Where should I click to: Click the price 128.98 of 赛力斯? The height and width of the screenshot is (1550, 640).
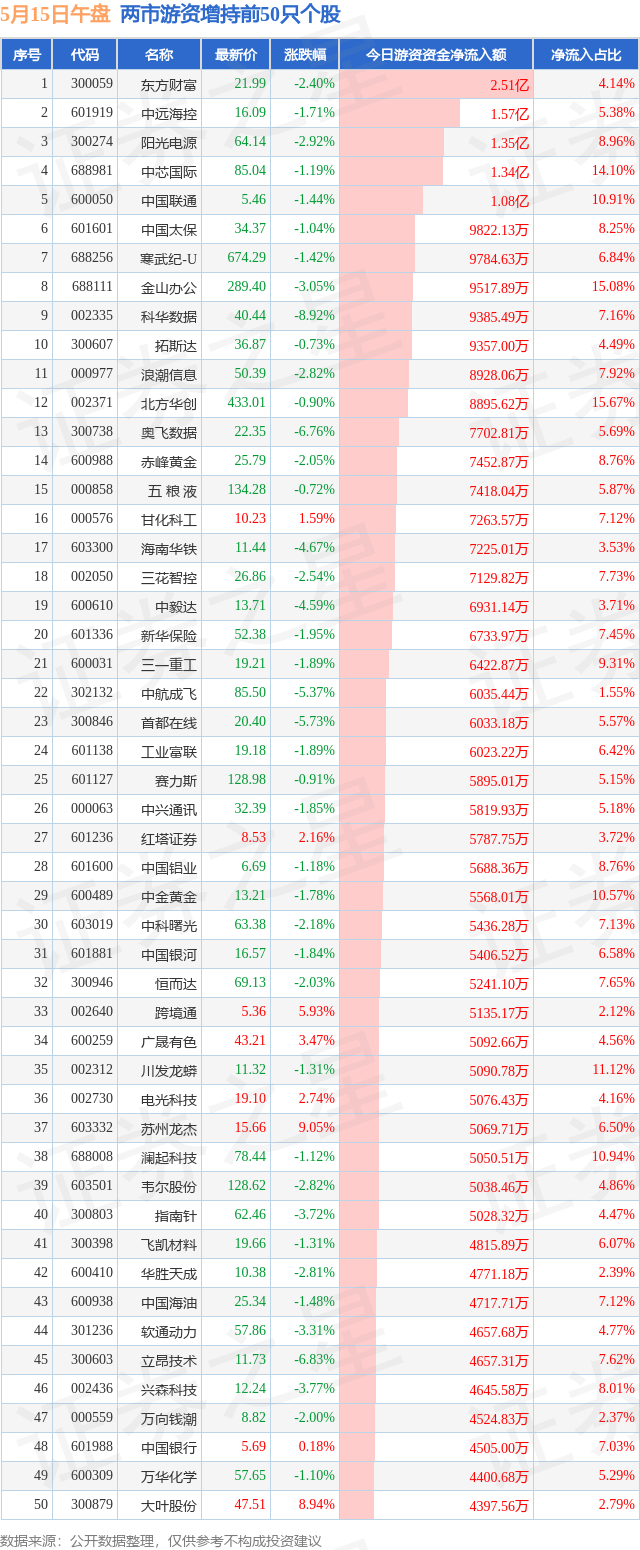tap(247, 780)
